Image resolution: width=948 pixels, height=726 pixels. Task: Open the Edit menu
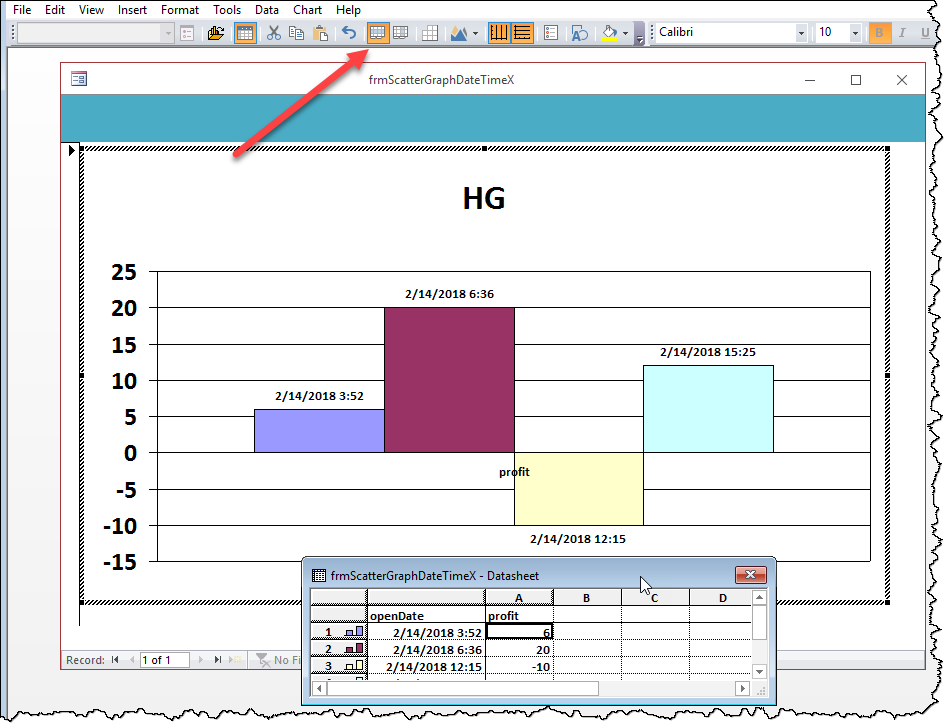tap(55, 10)
